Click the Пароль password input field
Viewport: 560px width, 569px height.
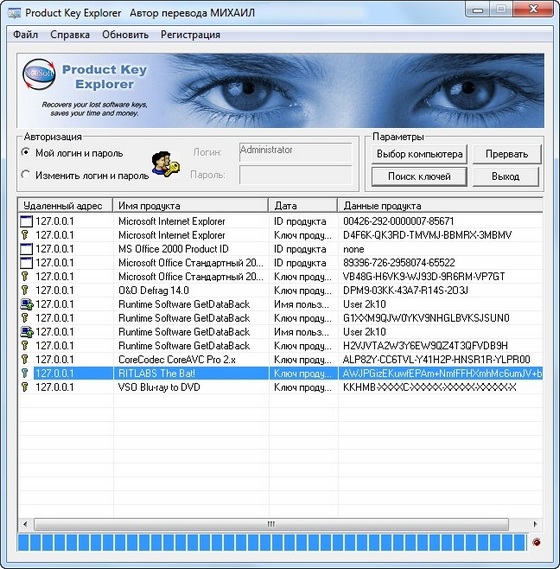pyautogui.click(x=295, y=175)
